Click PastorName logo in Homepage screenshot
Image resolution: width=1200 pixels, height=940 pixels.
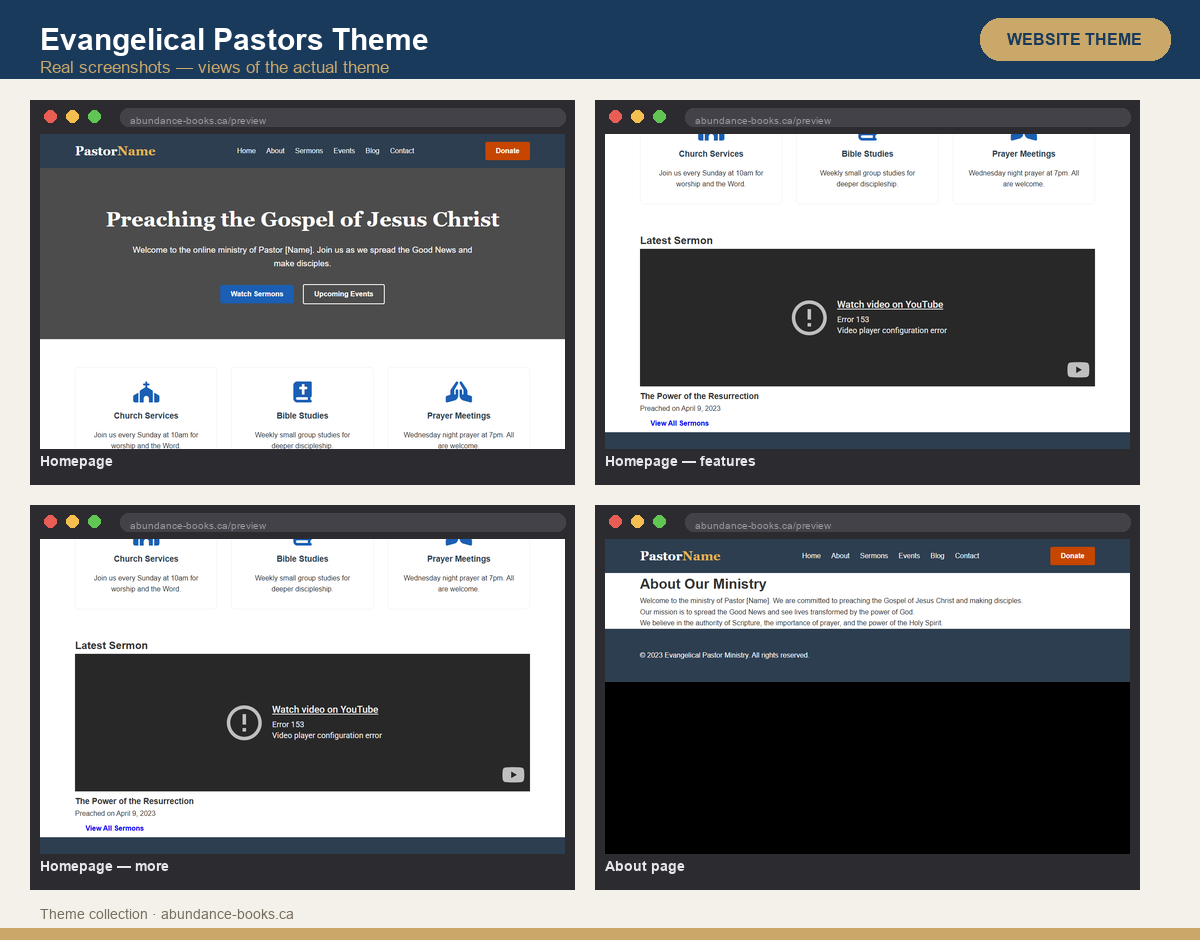[115, 151]
